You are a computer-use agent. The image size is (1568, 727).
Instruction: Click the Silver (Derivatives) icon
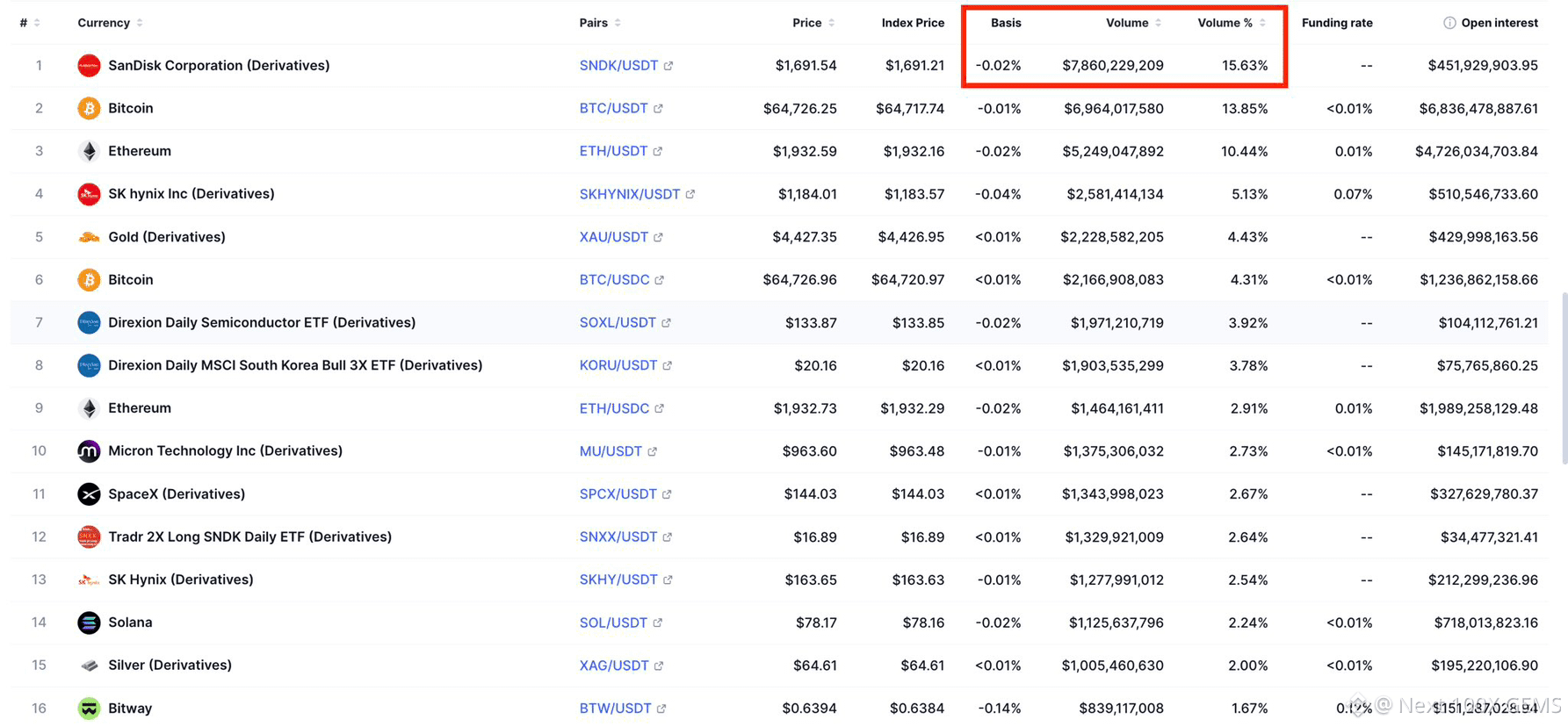coord(89,666)
